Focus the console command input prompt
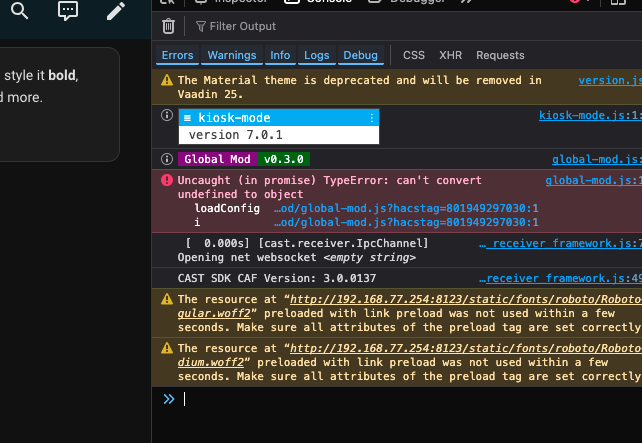 click(400, 399)
